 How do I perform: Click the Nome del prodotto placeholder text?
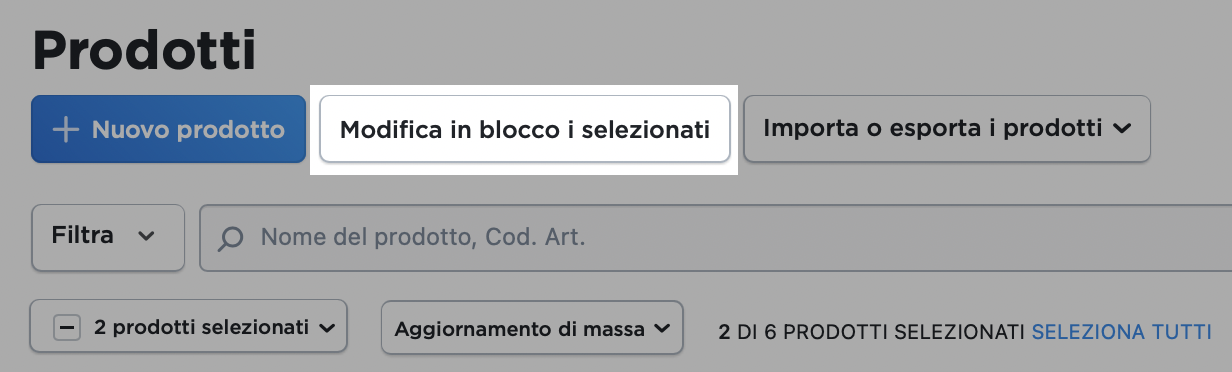coord(422,237)
